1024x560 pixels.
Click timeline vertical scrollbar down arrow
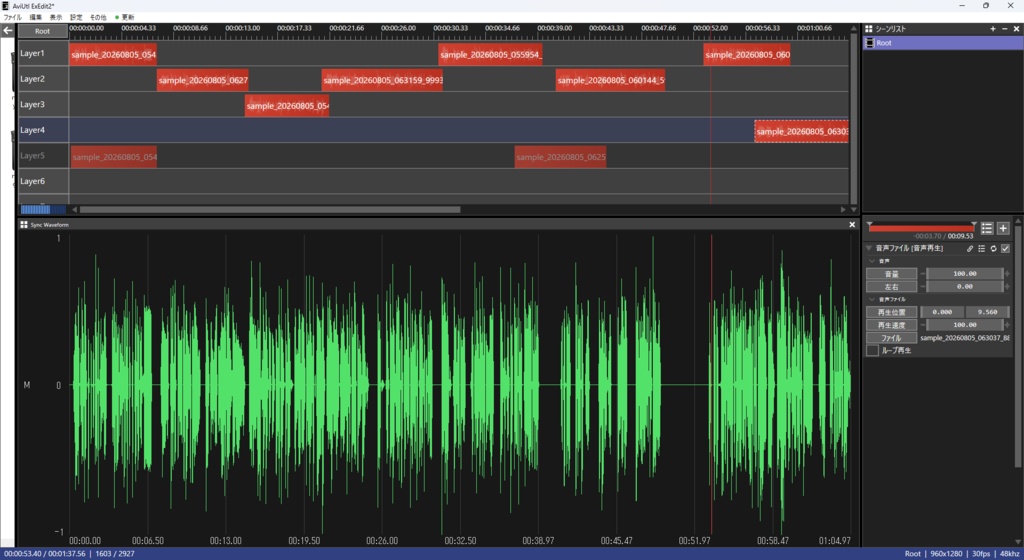(854, 210)
